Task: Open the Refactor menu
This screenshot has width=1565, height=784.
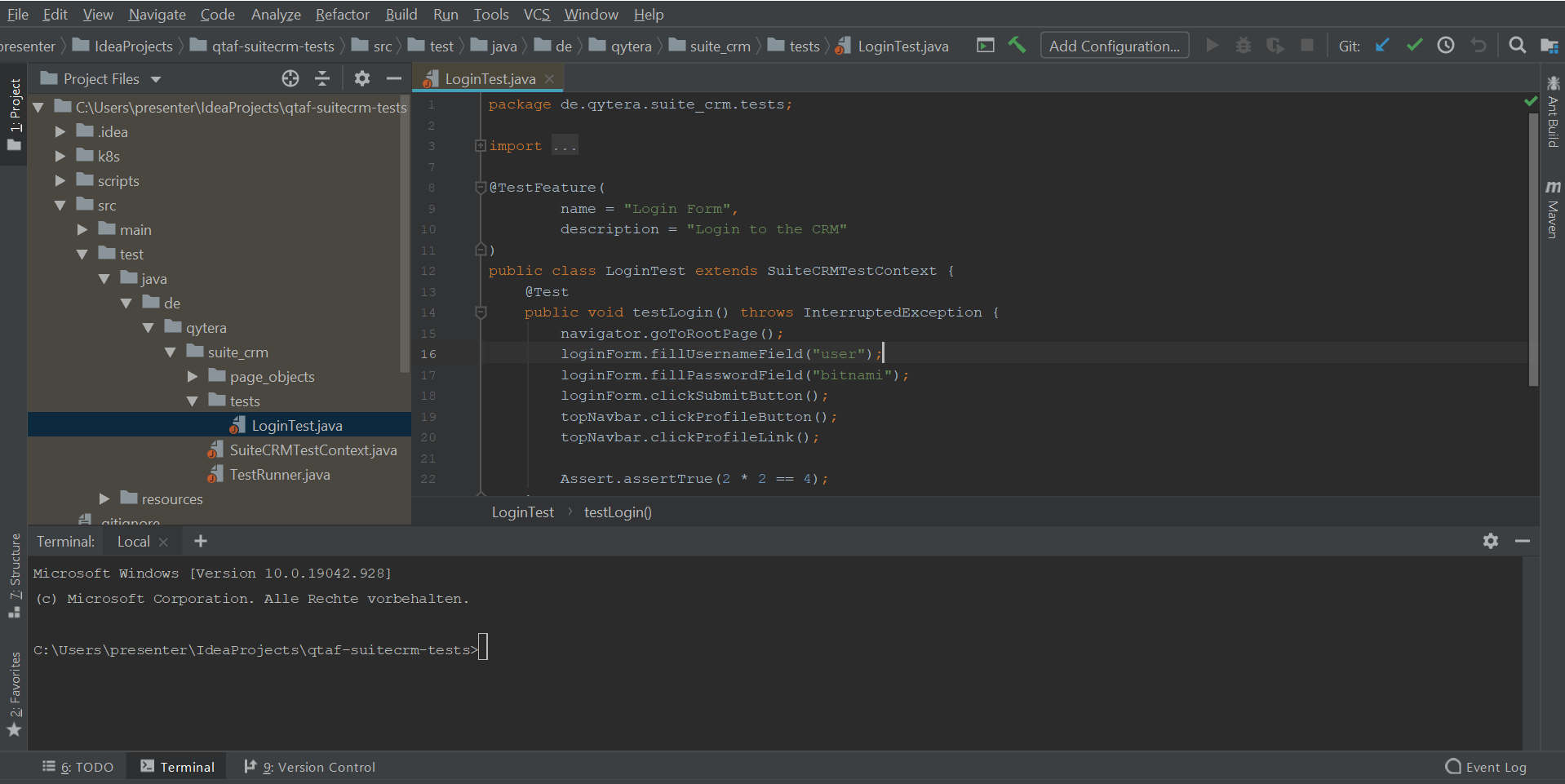Action: click(342, 15)
